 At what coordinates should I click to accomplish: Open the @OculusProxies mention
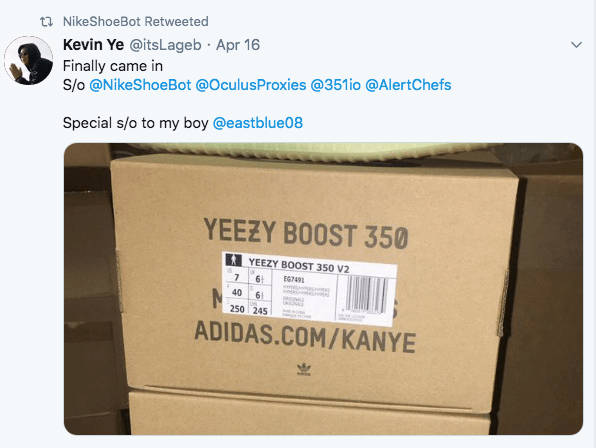point(251,85)
